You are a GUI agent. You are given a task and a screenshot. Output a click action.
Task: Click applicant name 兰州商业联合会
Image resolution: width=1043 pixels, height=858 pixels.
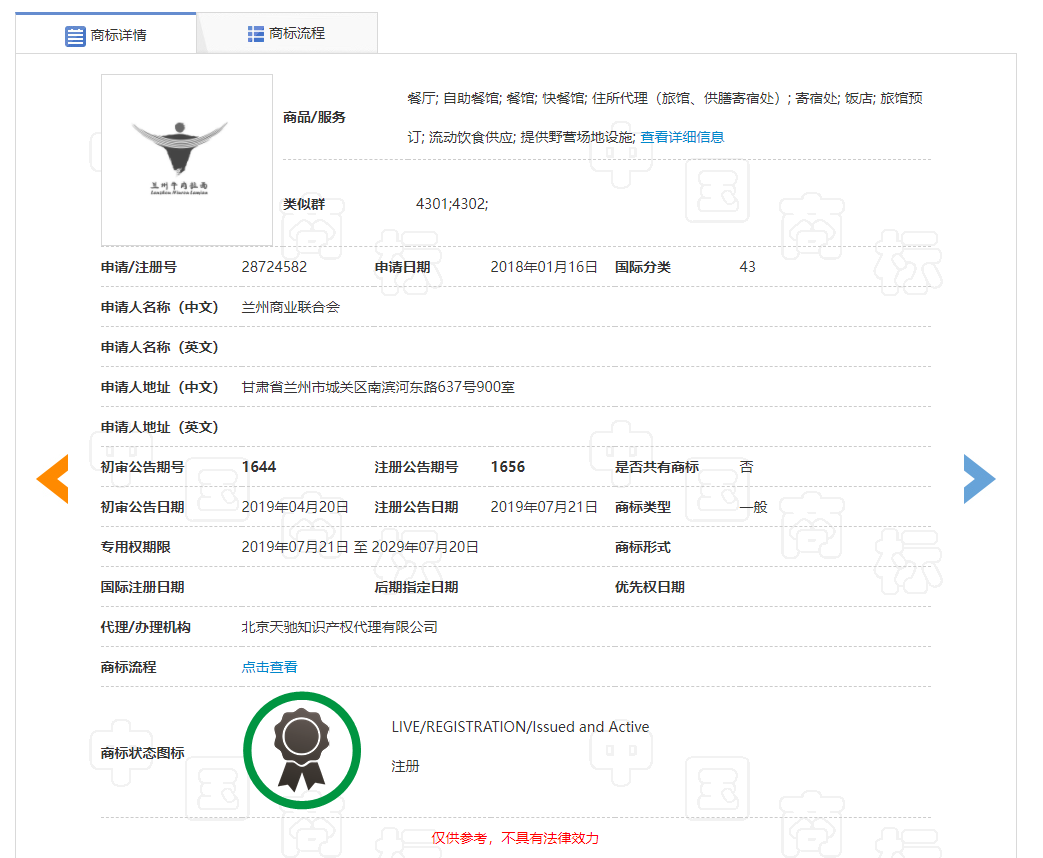coord(290,307)
